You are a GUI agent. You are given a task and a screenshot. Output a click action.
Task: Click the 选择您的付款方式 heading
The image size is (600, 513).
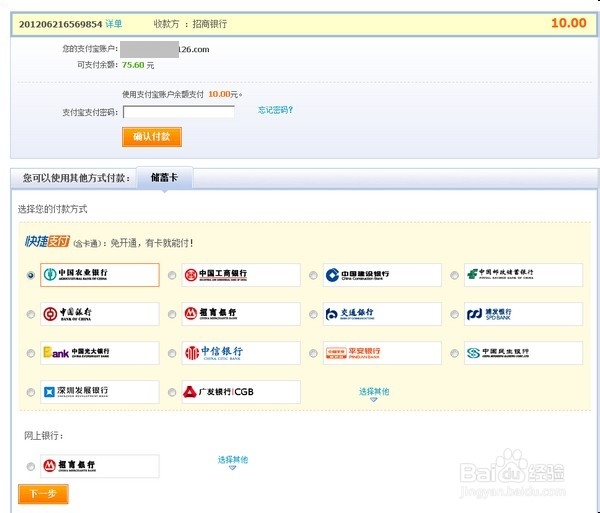pos(52,209)
